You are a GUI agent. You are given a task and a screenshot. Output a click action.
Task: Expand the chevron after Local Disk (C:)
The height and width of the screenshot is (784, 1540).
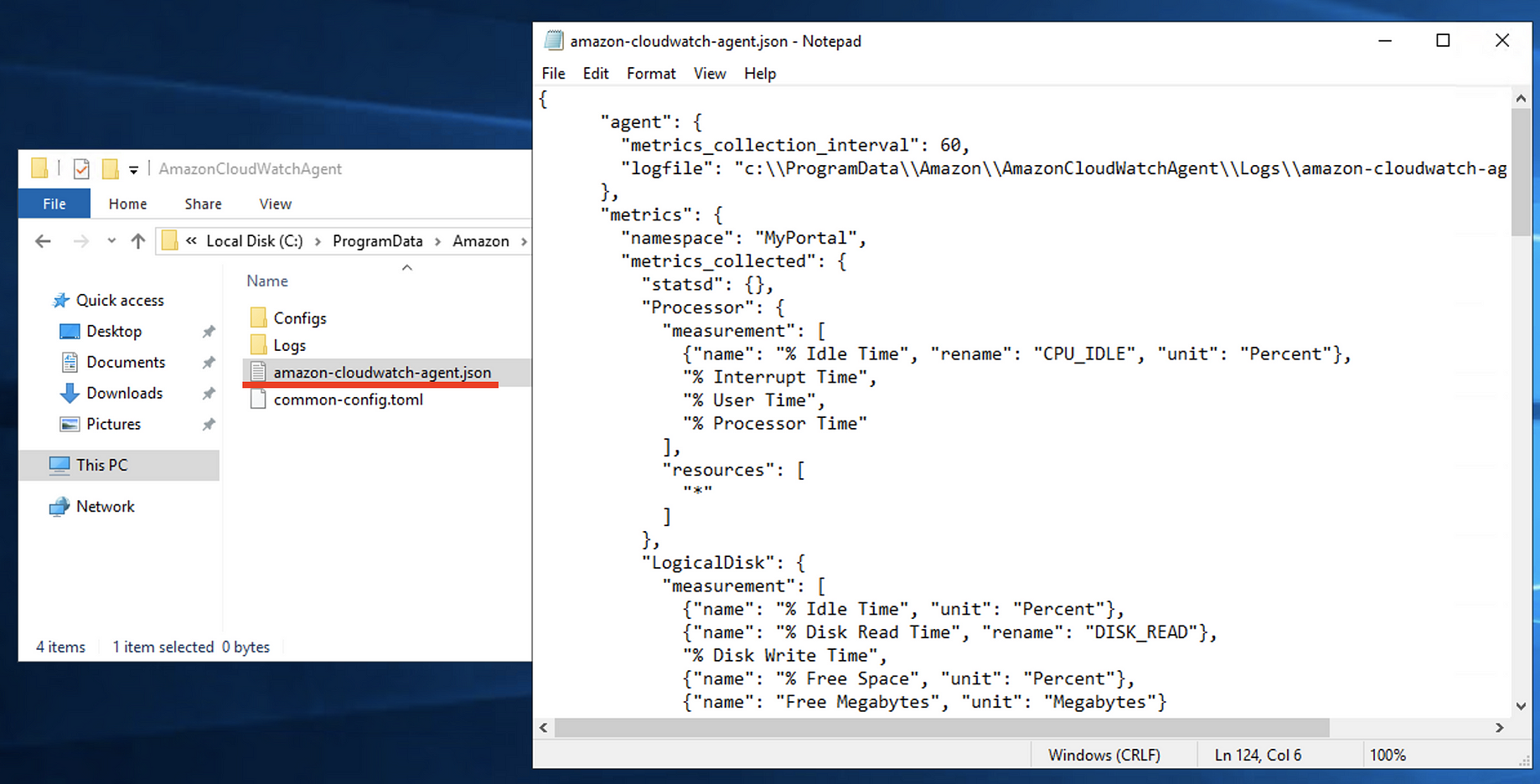click(318, 241)
